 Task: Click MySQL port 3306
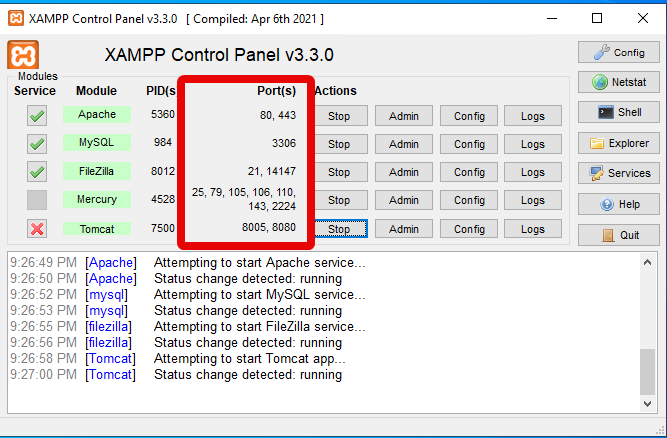pyautogui.click(x=284, y=143)
